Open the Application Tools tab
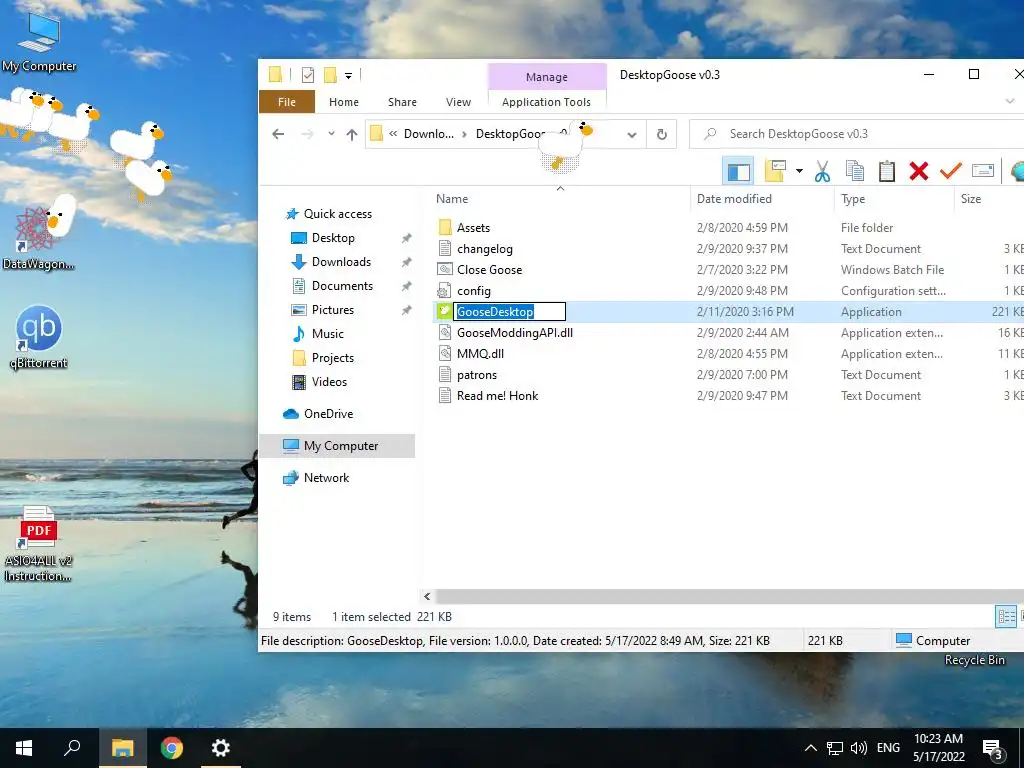 tap(547, 102)
